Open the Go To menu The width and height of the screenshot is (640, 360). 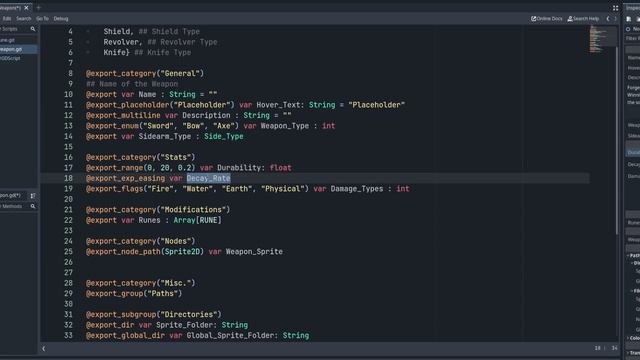tap(42, 19)
